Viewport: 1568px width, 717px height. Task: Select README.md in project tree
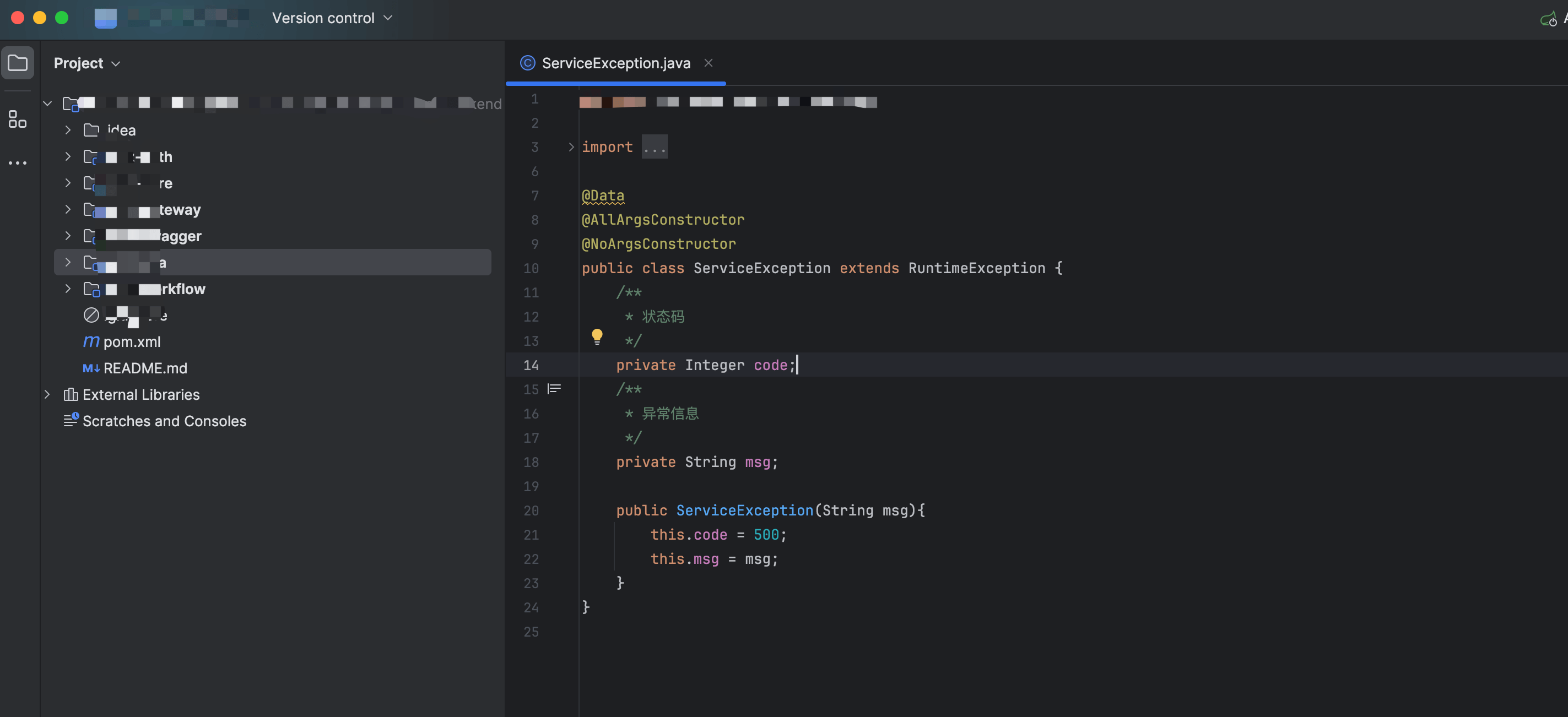pos(145,368)
